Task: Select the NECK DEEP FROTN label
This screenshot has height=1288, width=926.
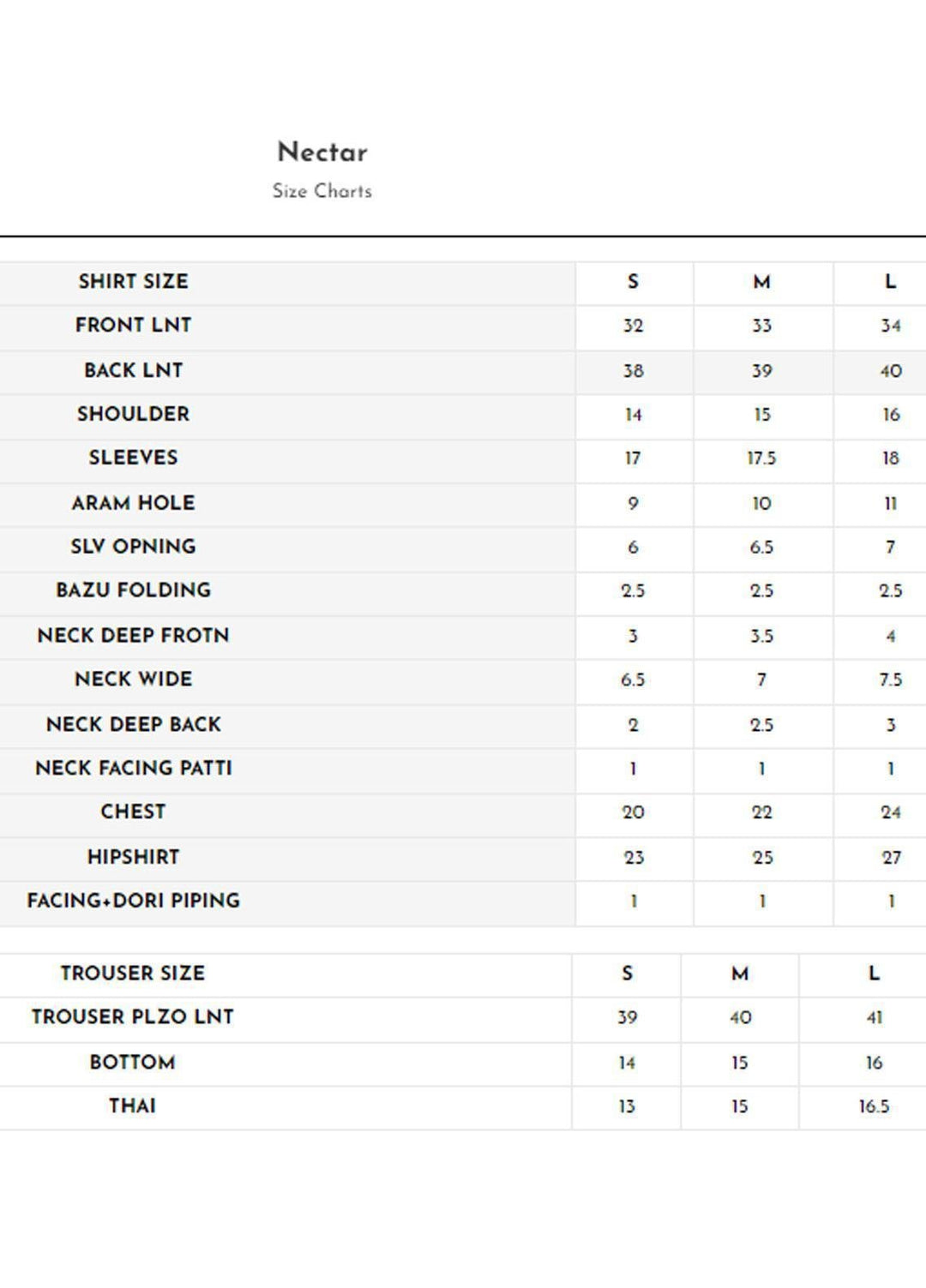Action: pyautogui.click(x=133, y=636)
